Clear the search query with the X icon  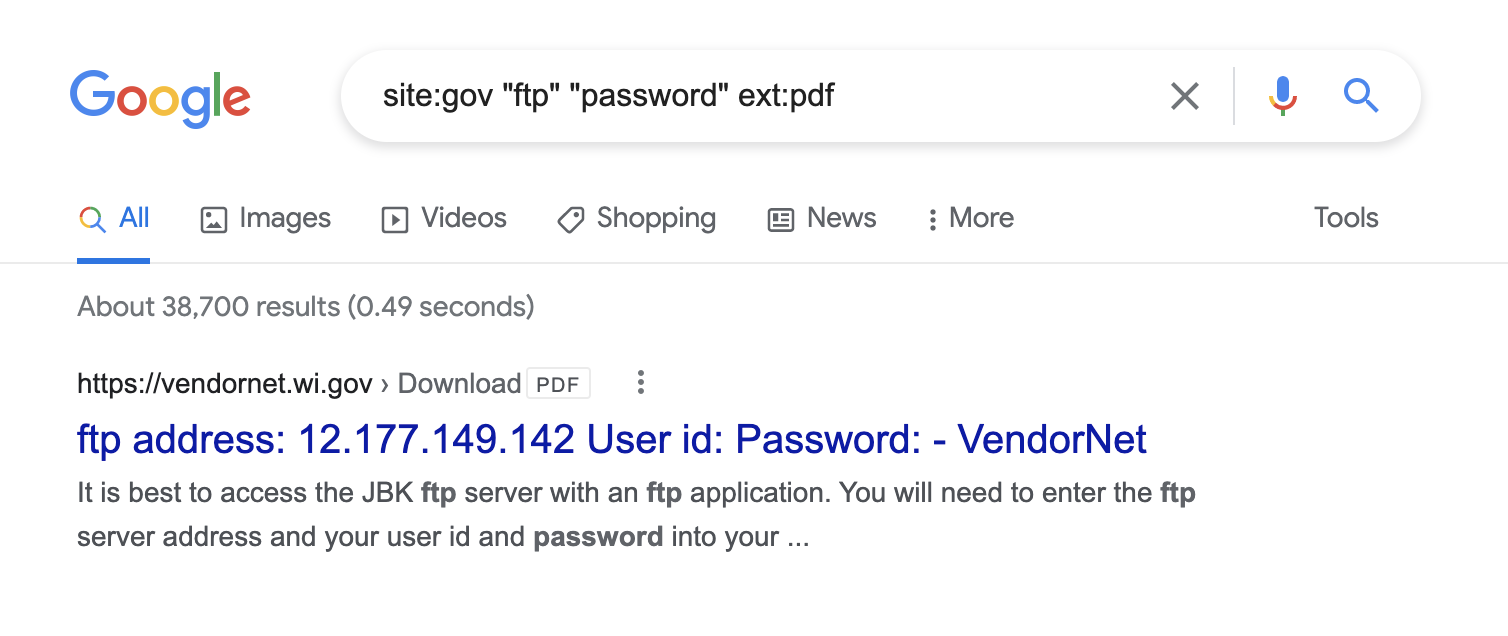[1185, 96]
